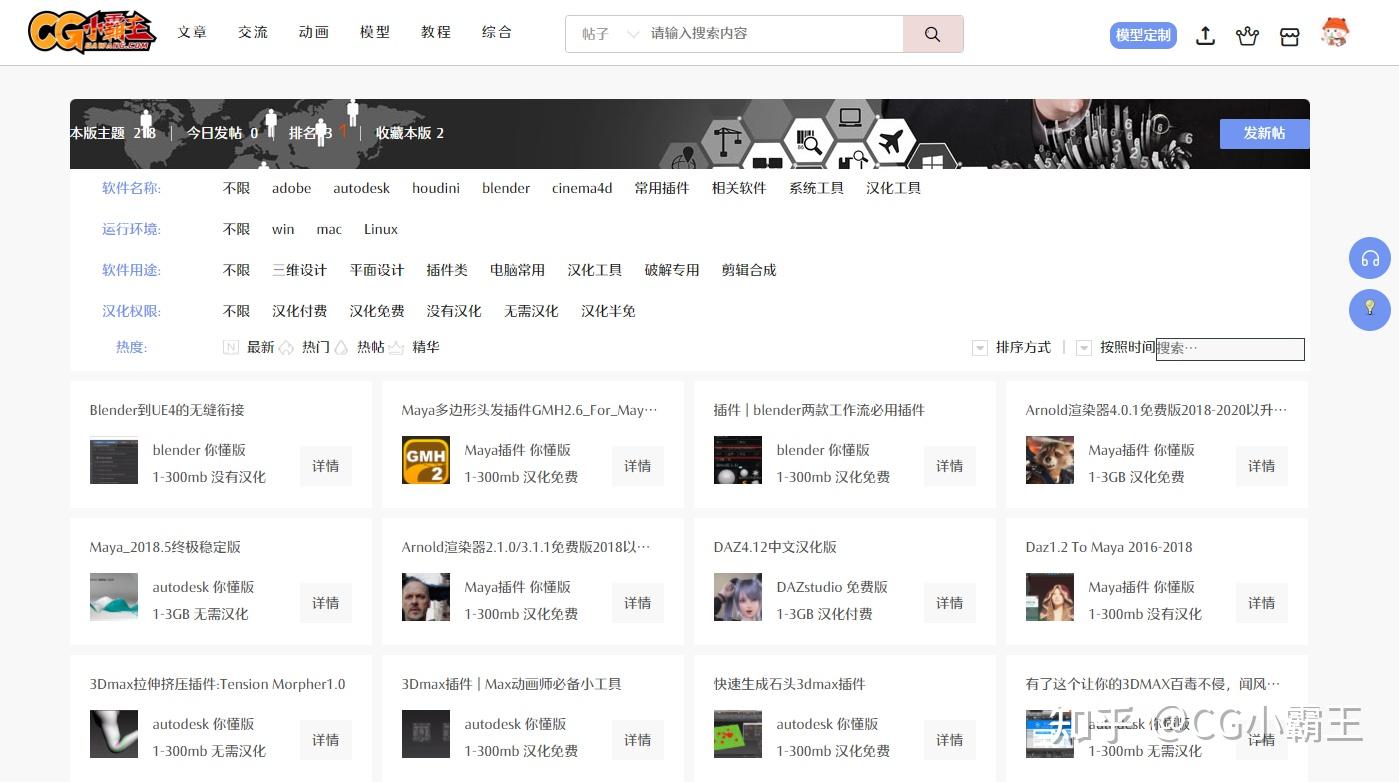
Task: Filter software name by 系统工具
Action: click(816, 188)
